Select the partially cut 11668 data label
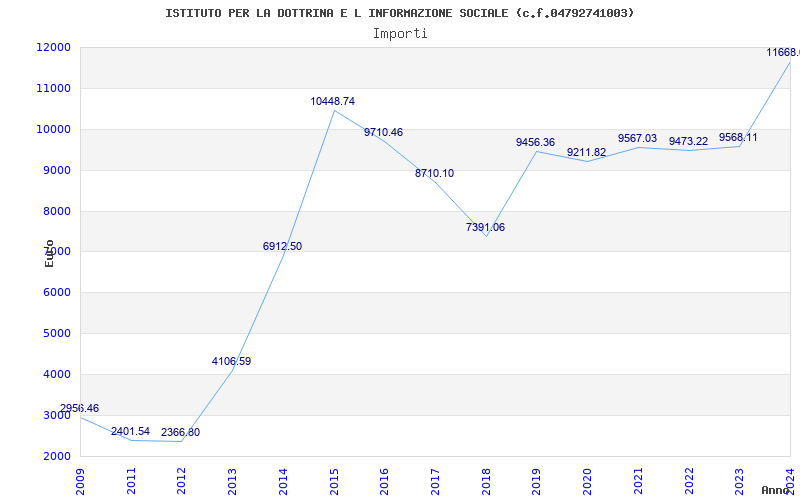 783,53
